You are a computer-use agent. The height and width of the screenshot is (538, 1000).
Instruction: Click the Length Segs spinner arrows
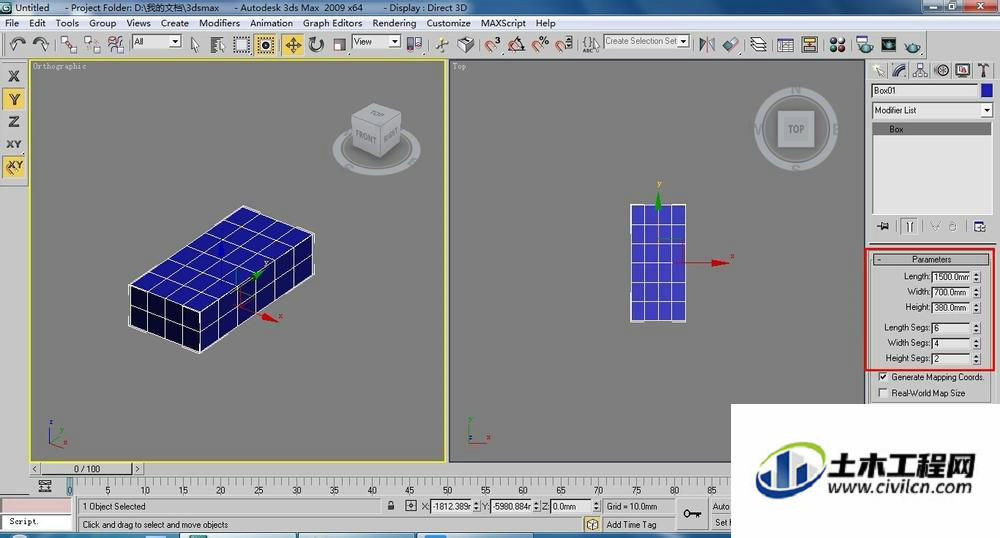976,328
